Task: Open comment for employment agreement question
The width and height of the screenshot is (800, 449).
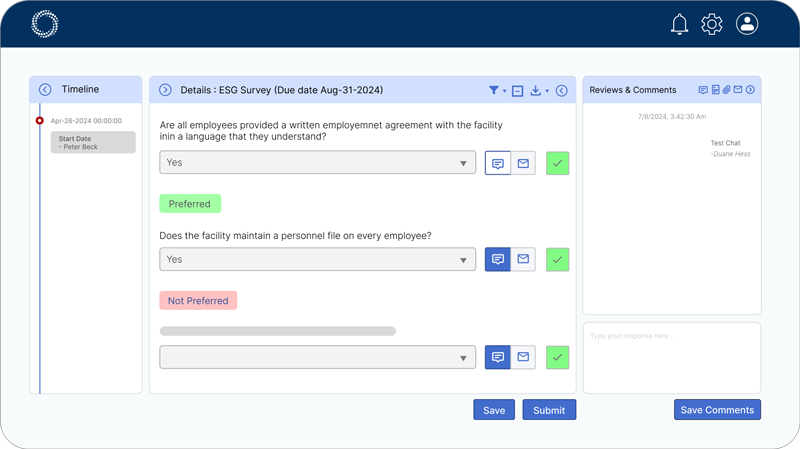Action: point(498,163)
